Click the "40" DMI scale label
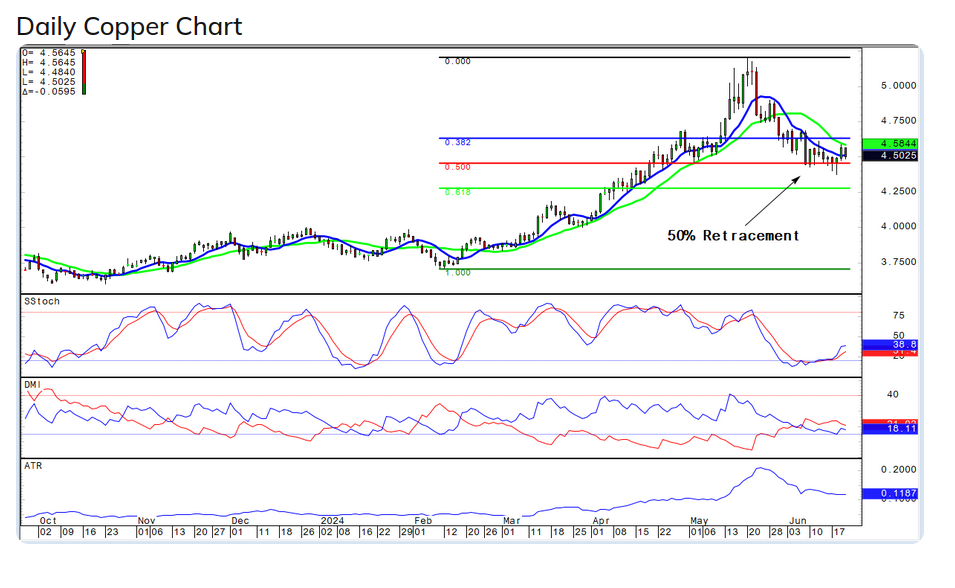This screenshot has height=588, width=955. 892,395
